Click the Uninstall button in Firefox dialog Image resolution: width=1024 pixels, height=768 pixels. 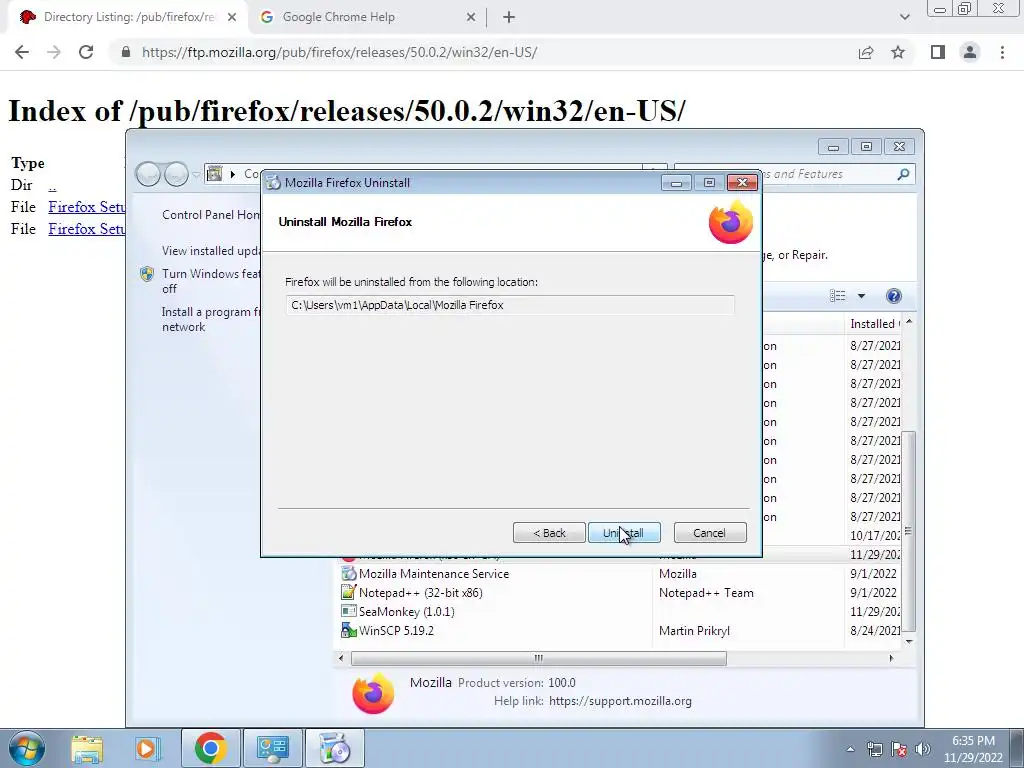[x=624, y=533]
